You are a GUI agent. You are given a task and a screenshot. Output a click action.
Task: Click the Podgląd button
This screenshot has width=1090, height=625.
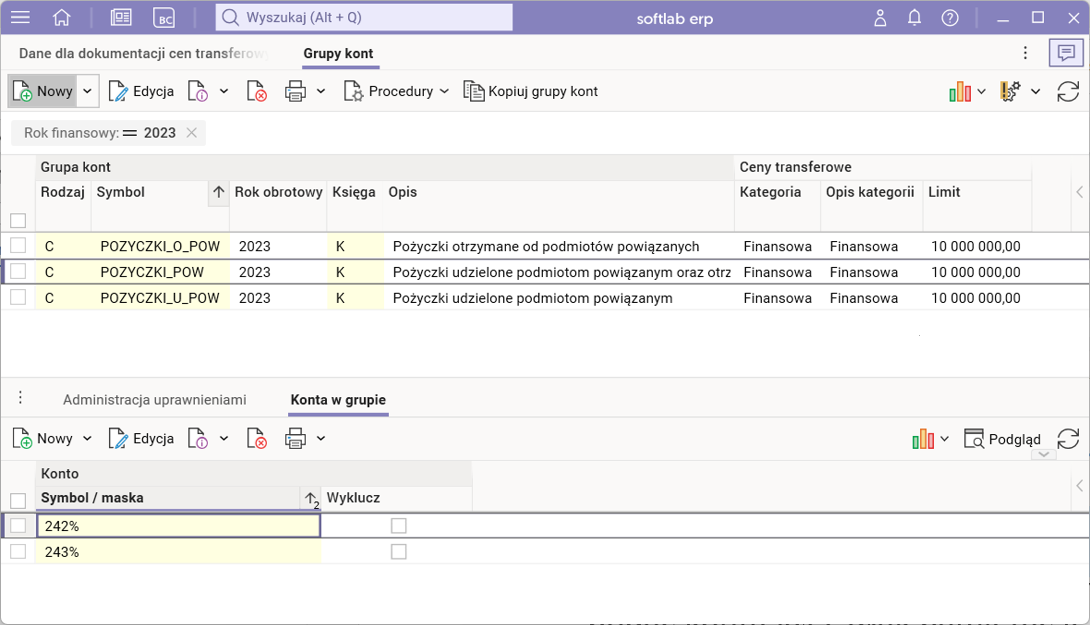coord(1002,439)
